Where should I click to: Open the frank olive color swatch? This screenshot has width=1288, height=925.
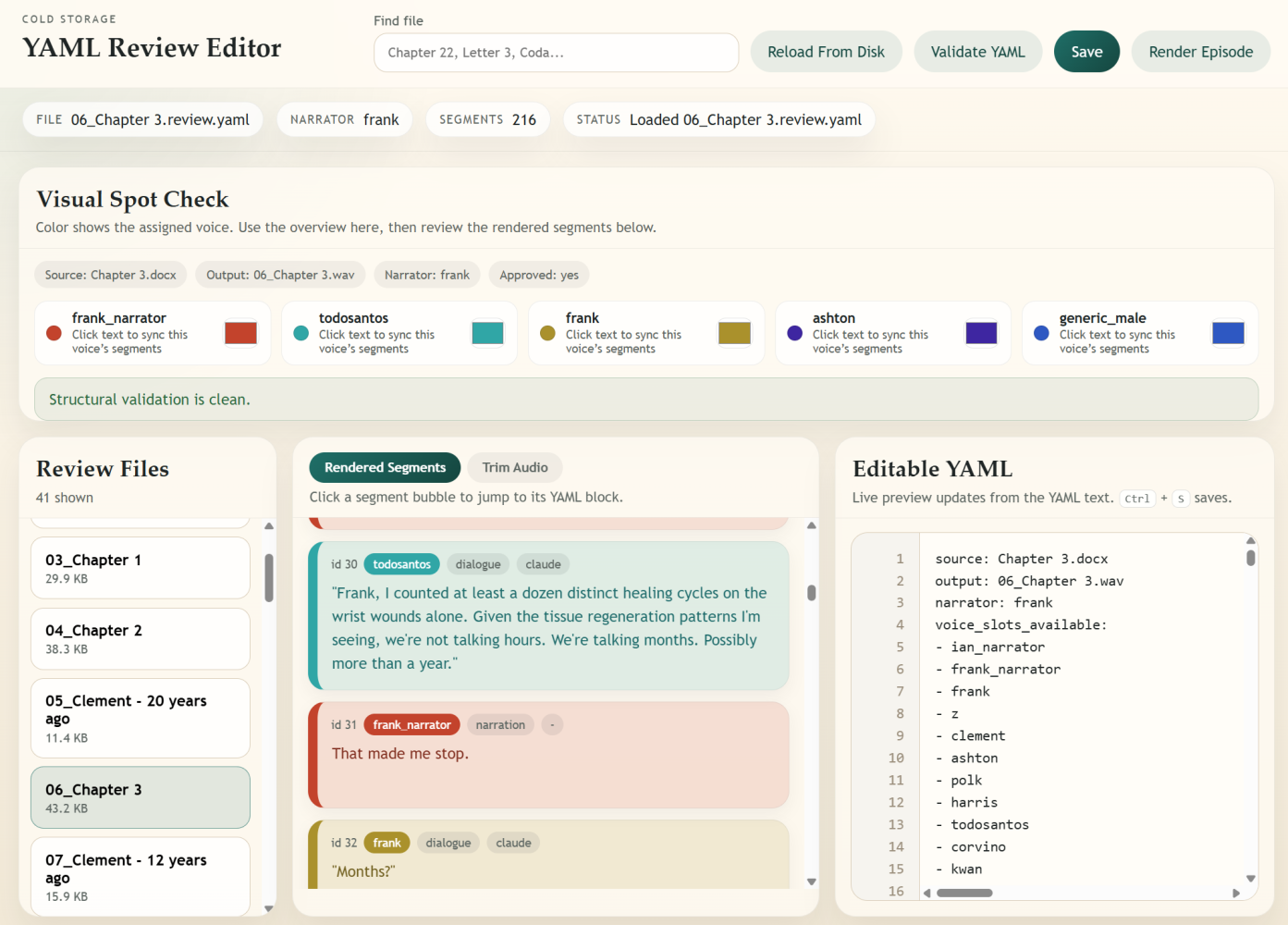click(734, 333)
